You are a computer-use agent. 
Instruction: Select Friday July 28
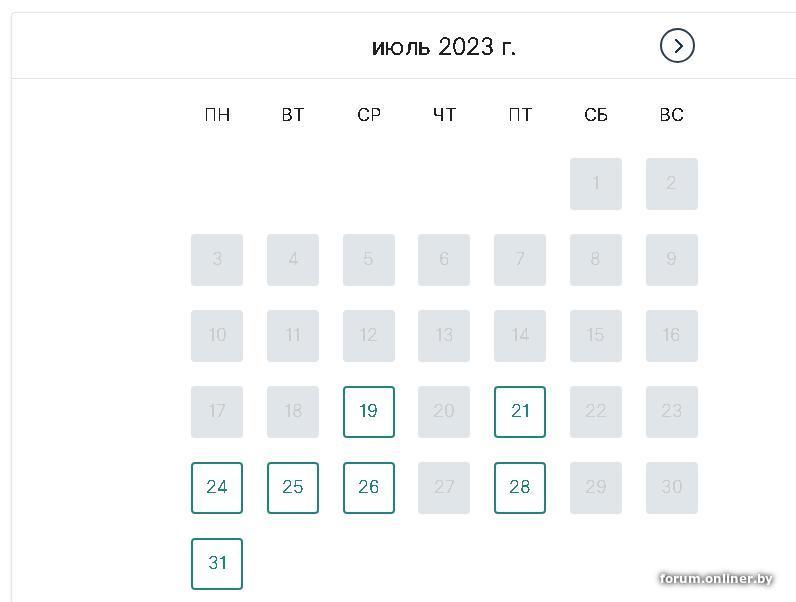click(520, 488)
